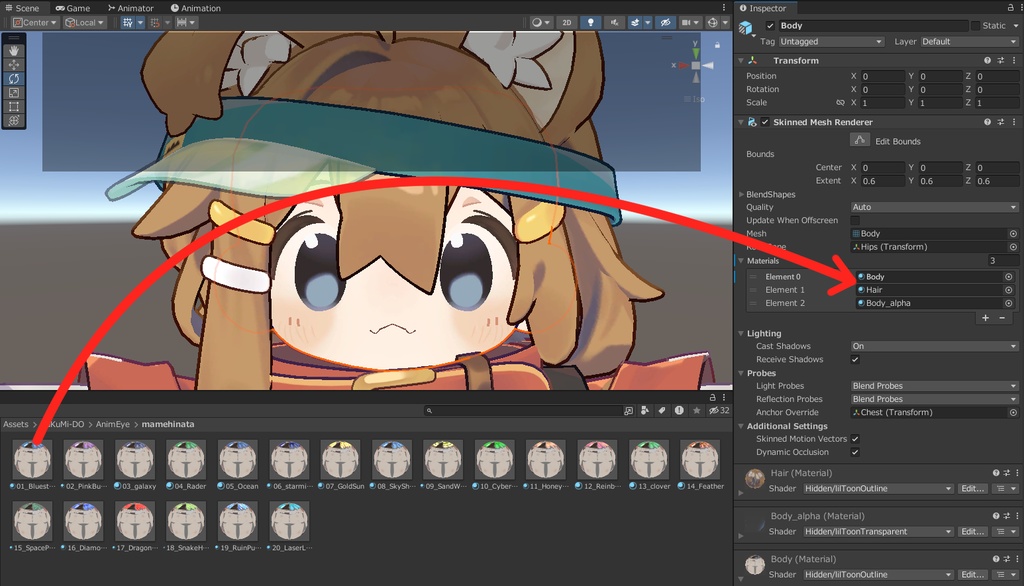Toggle scene lighting bulb icon
The width and height of the screenshot is (1024, 586).
coord(590,22)
